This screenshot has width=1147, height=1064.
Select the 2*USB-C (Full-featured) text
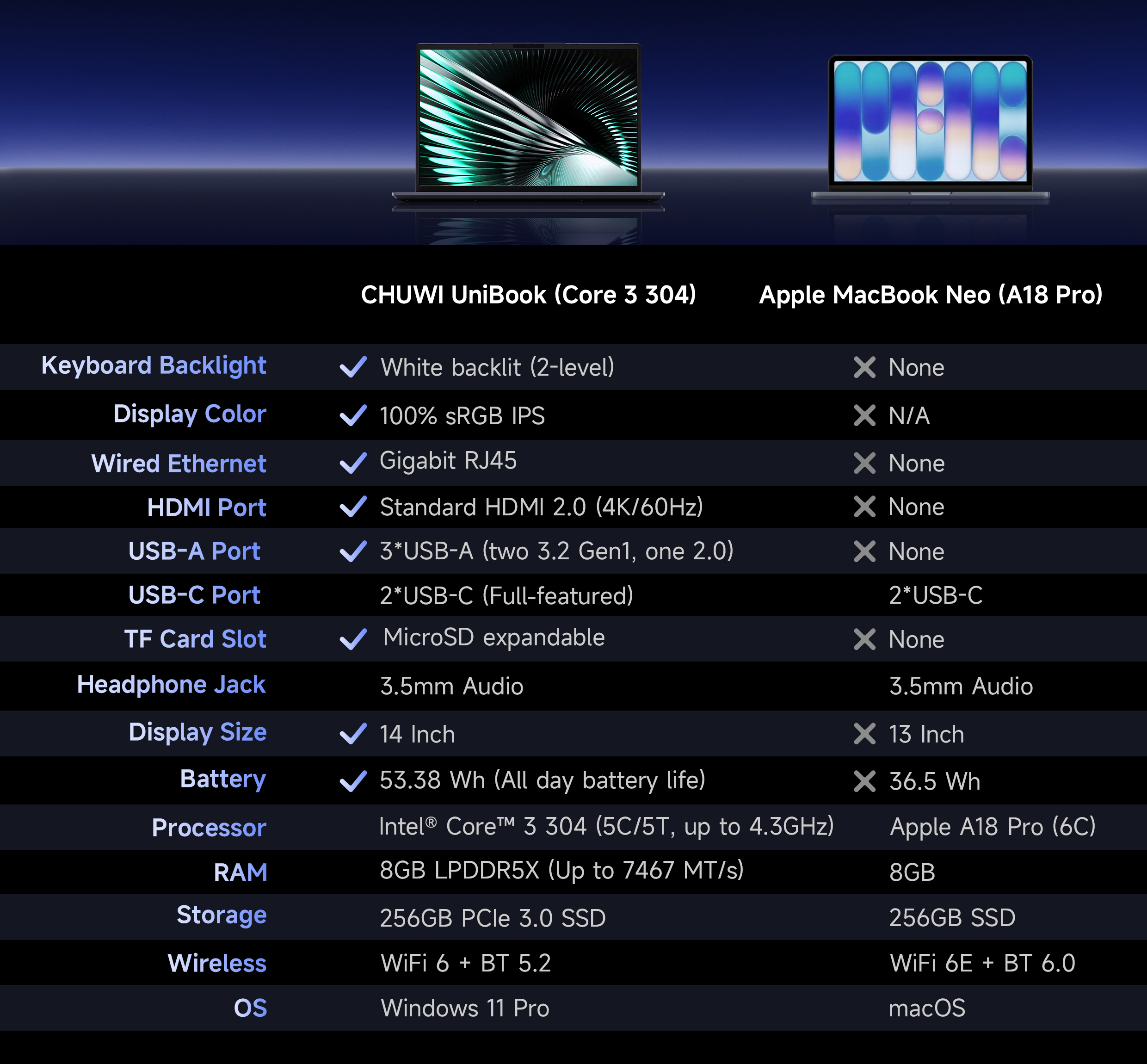(x=506, y=595)
